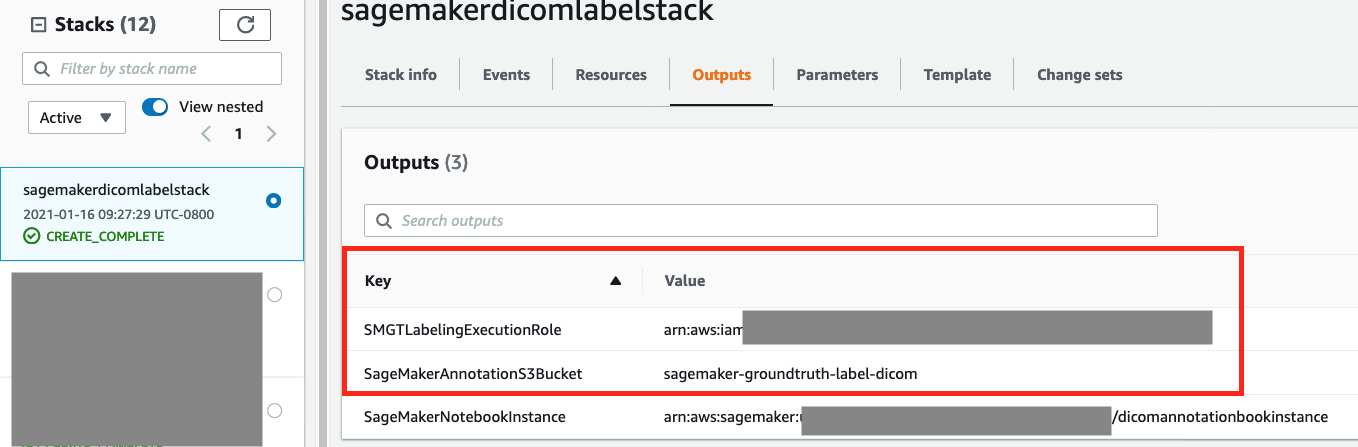Click the refresh stacks icon button
Viewport: 1358px width, 447px height.
click(245, 25)
